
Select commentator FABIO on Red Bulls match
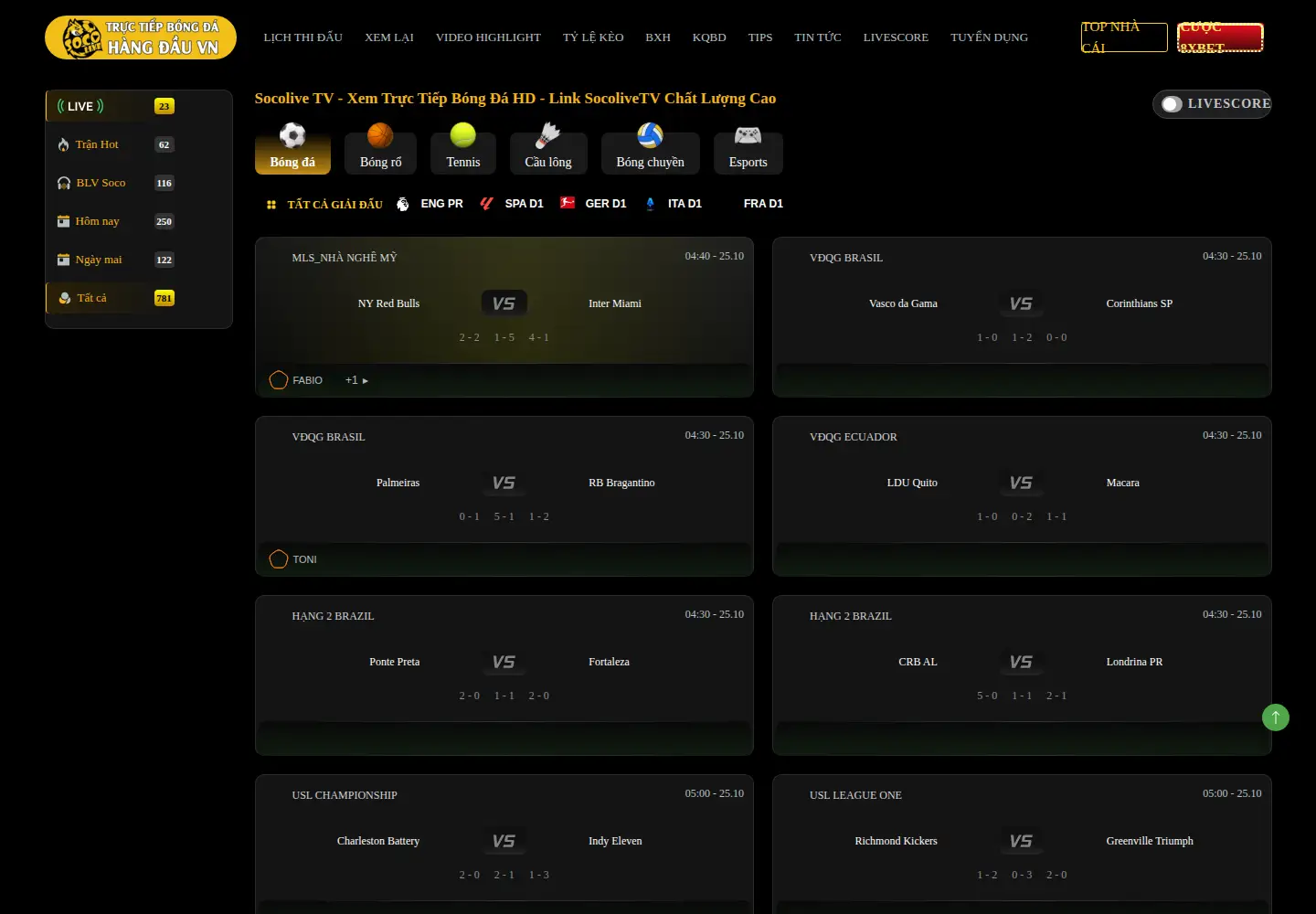(x=296, y=380)
